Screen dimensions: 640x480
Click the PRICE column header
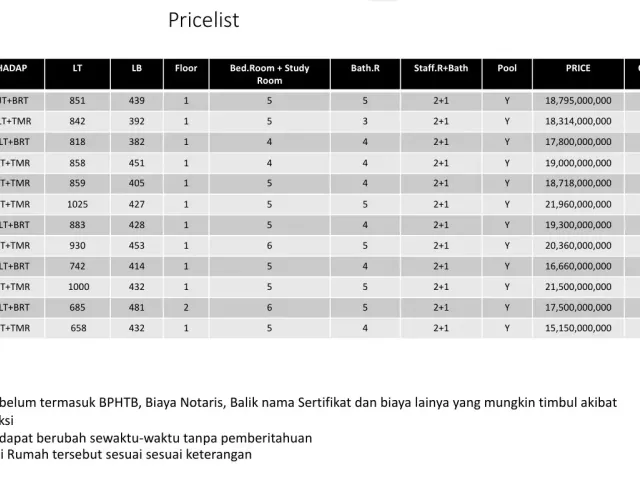578,68
